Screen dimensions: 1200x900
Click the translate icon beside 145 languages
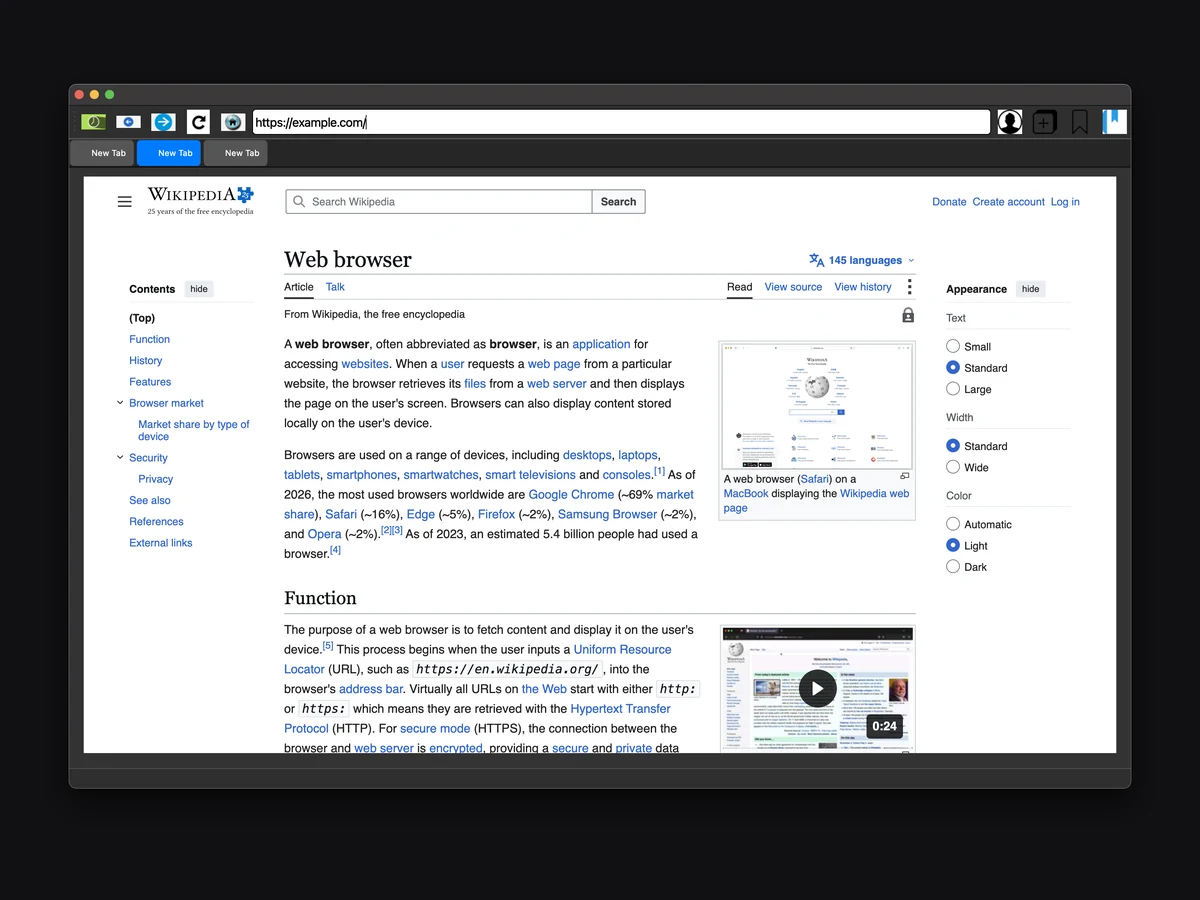(817, 260)
